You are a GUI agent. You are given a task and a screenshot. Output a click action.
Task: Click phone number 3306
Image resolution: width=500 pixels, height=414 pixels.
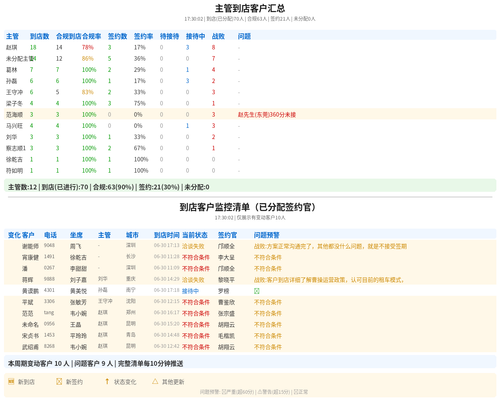click(x=49, y=301)
